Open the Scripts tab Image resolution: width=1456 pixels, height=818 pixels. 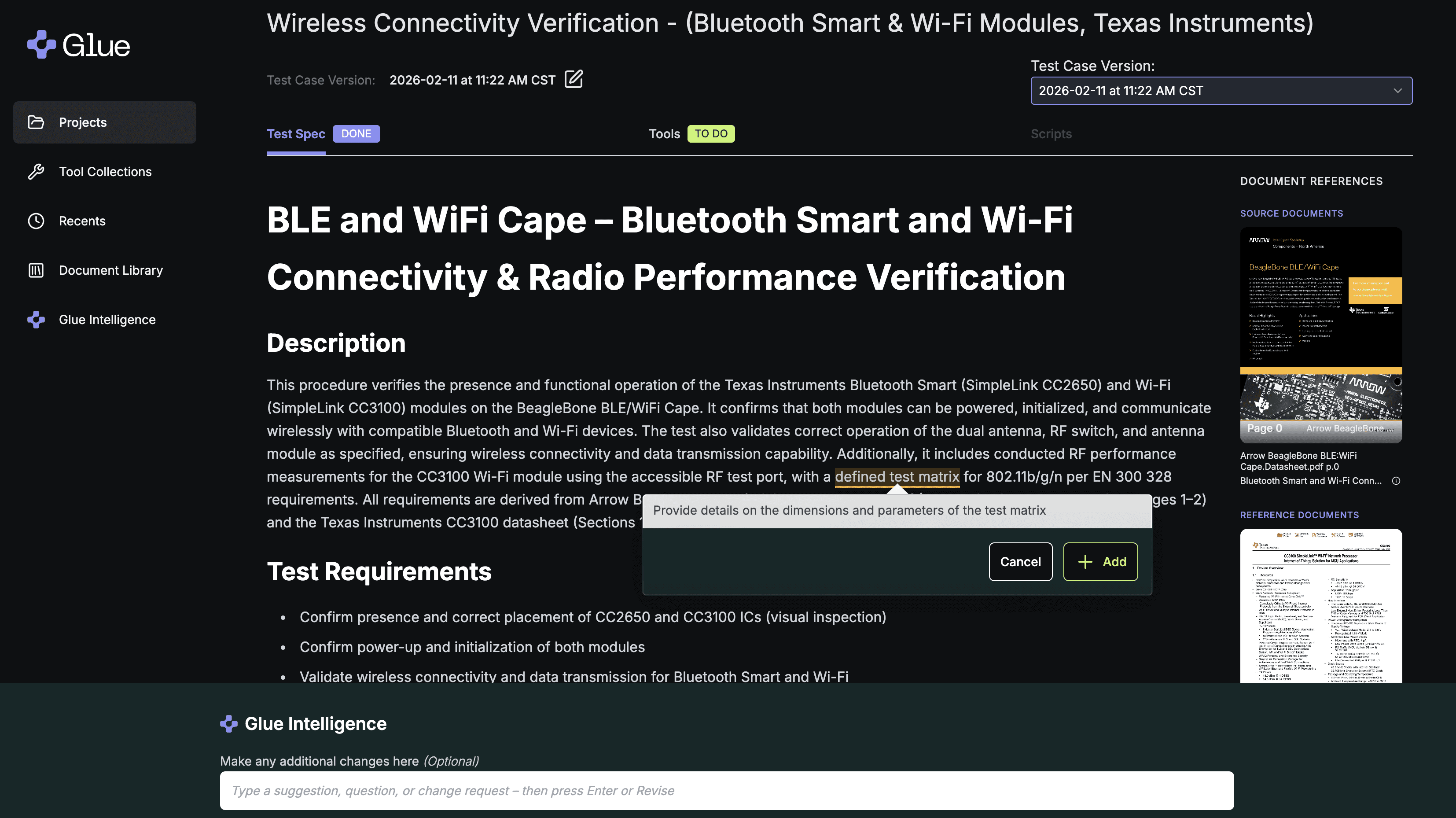pos(1051,134)
